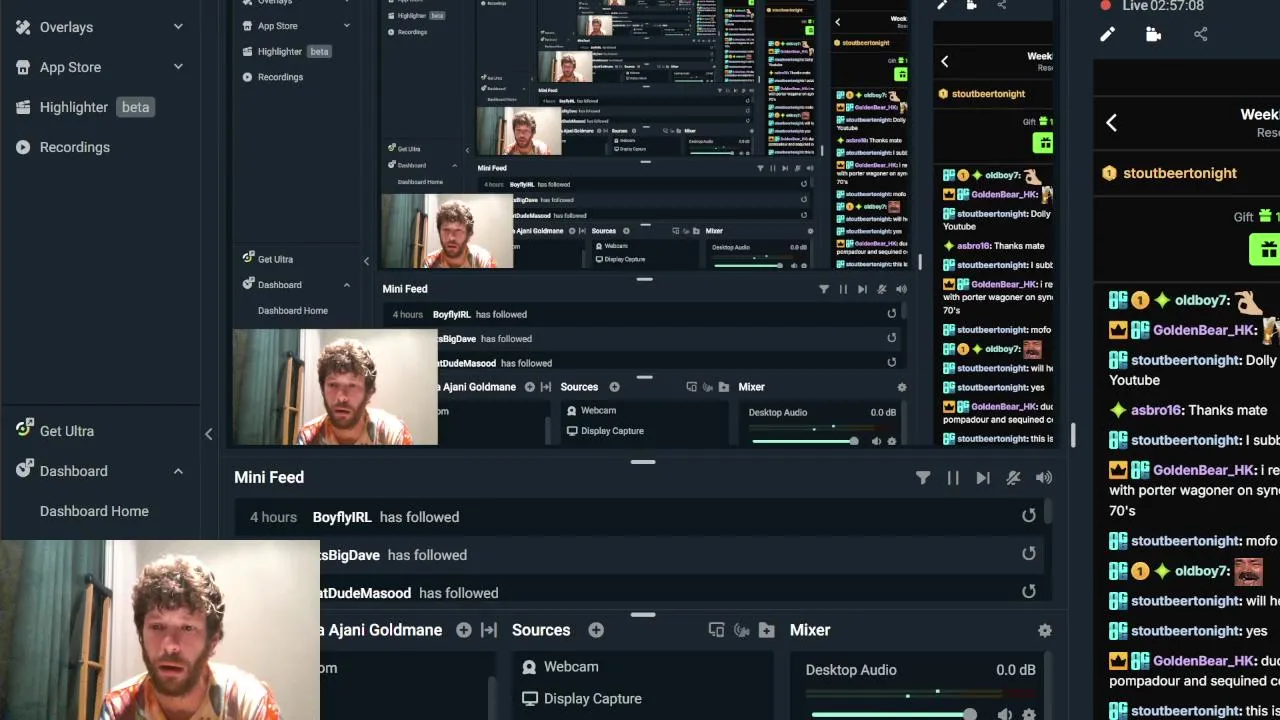This screenshot has height=720, width=1280.
Task: Open Recordings label in the main sidebar
Action: click(x=75, y=147)
